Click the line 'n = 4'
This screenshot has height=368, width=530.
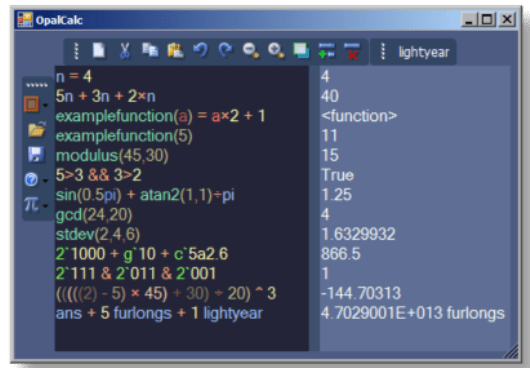[74, 77]
